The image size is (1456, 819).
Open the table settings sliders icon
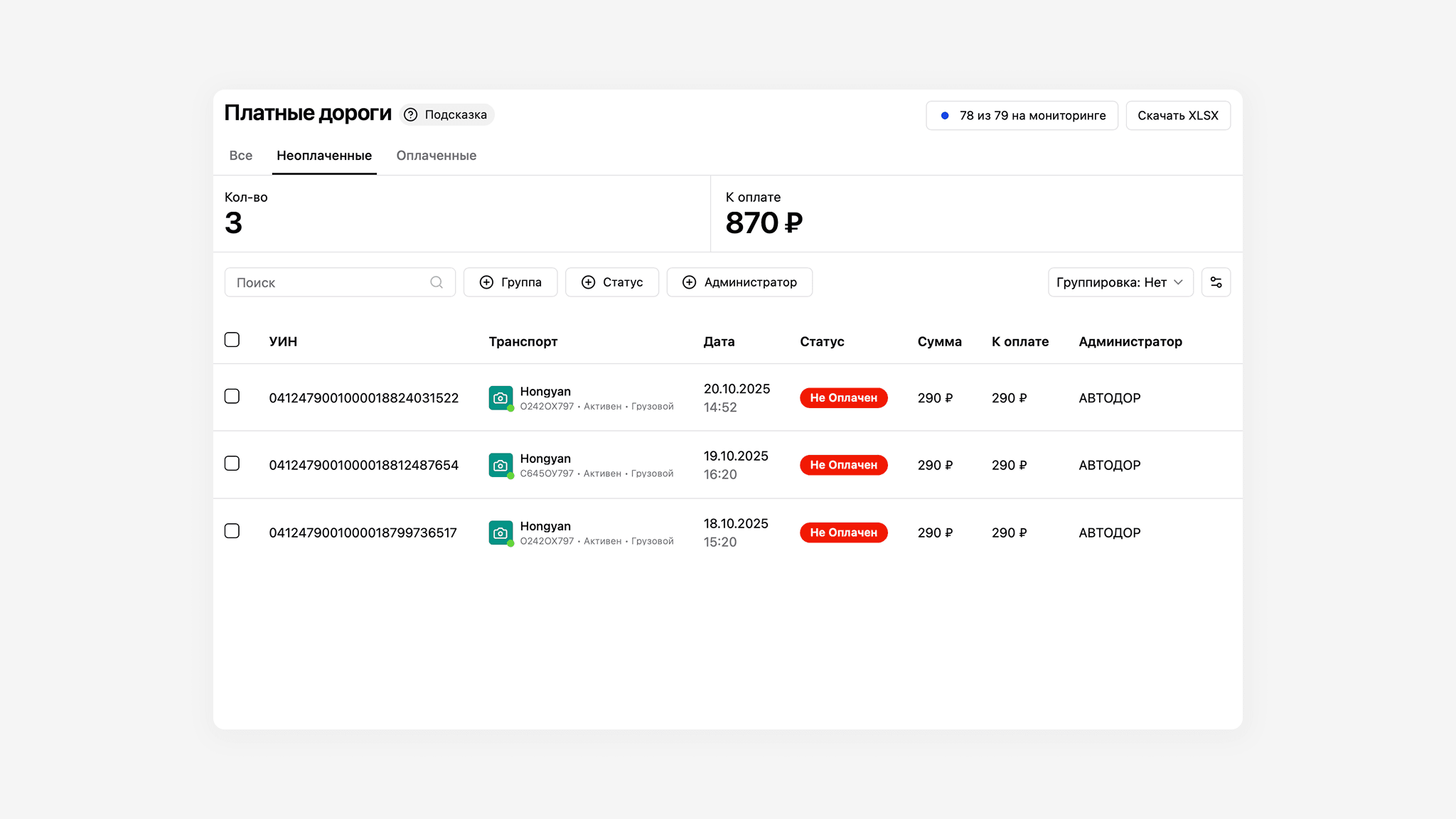(1216, 282)
